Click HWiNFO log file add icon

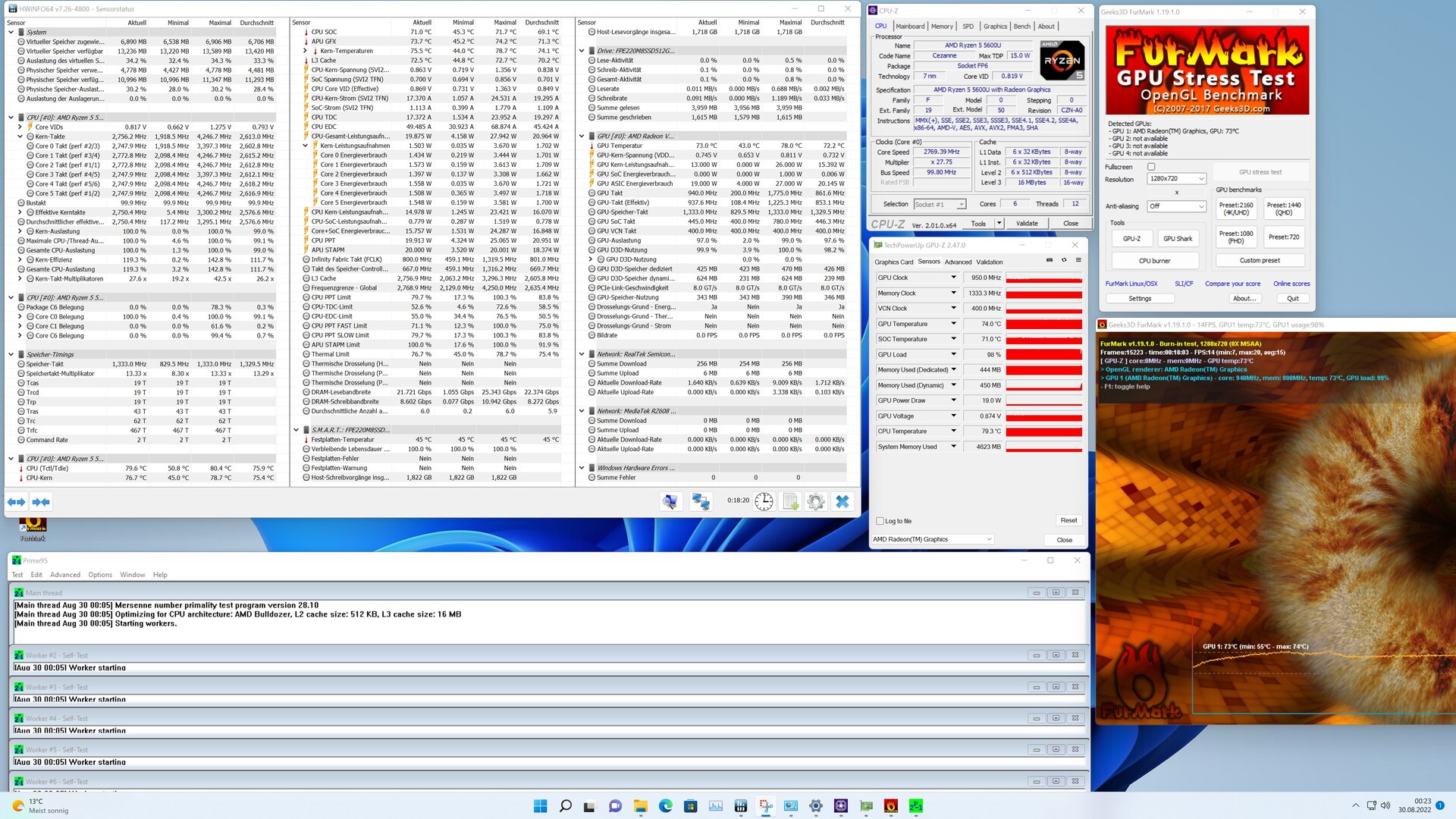pos(790,501)
